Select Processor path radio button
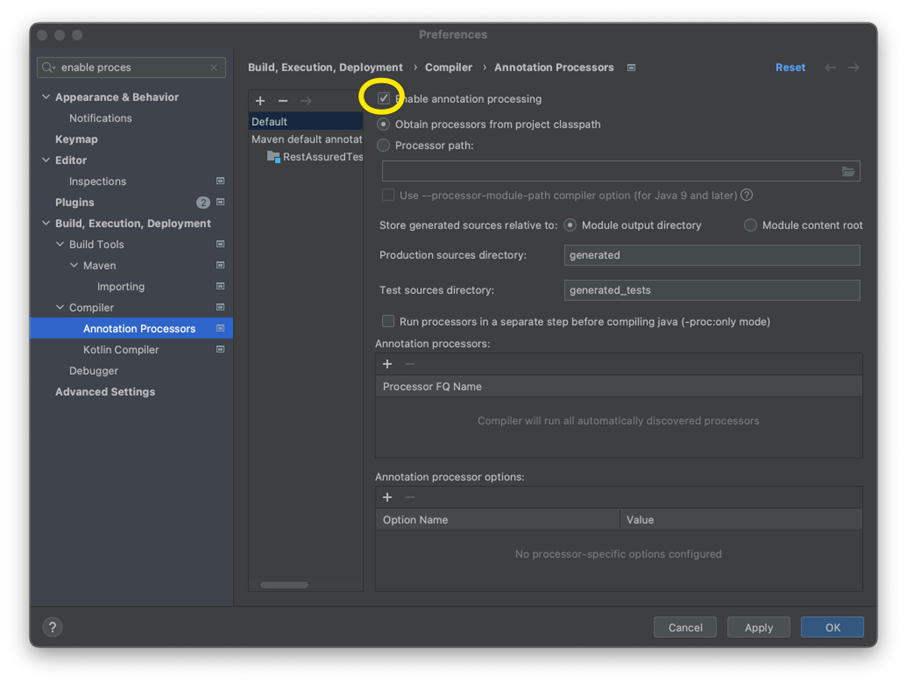The image size is (907, 684). point(384,146)
